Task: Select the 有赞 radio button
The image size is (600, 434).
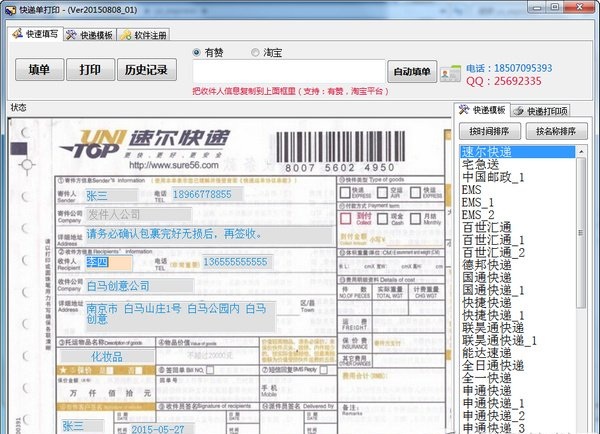Action: point(196,52)
